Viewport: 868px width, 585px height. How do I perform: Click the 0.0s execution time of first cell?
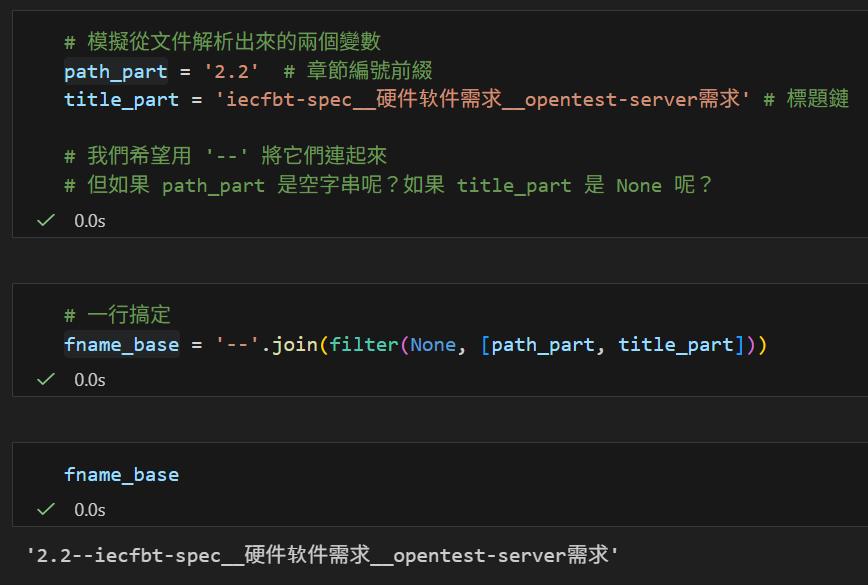tap(90, 220)
